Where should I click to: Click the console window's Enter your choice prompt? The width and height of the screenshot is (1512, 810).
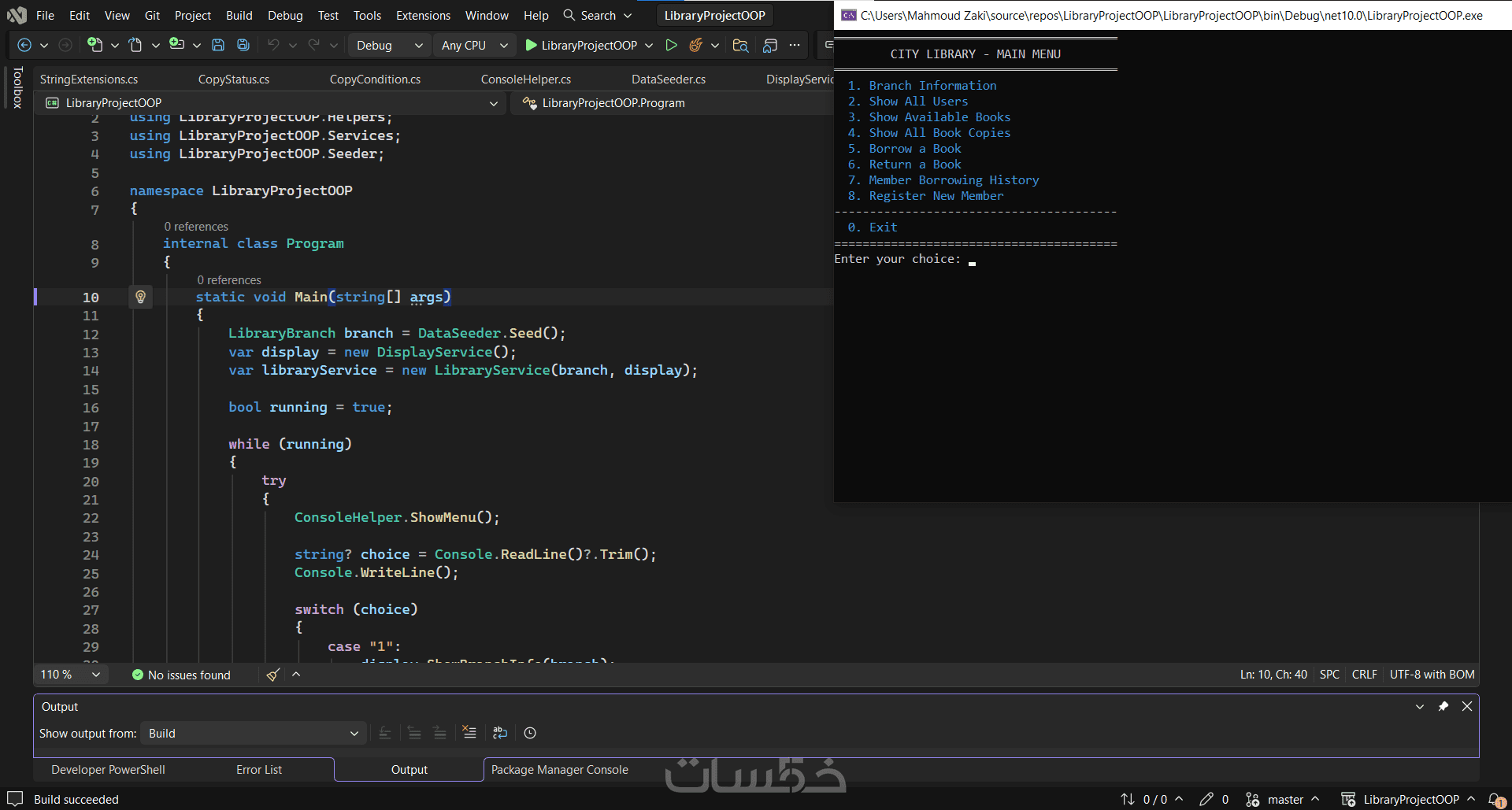[x=898, y=259]
